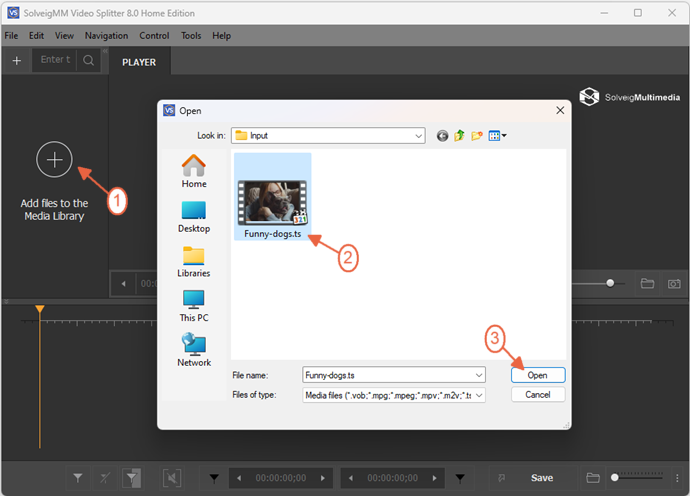Switch to the PLAYER tab
Image resolution: width=690 pixels, height=496 pixels.
(139, 62)
